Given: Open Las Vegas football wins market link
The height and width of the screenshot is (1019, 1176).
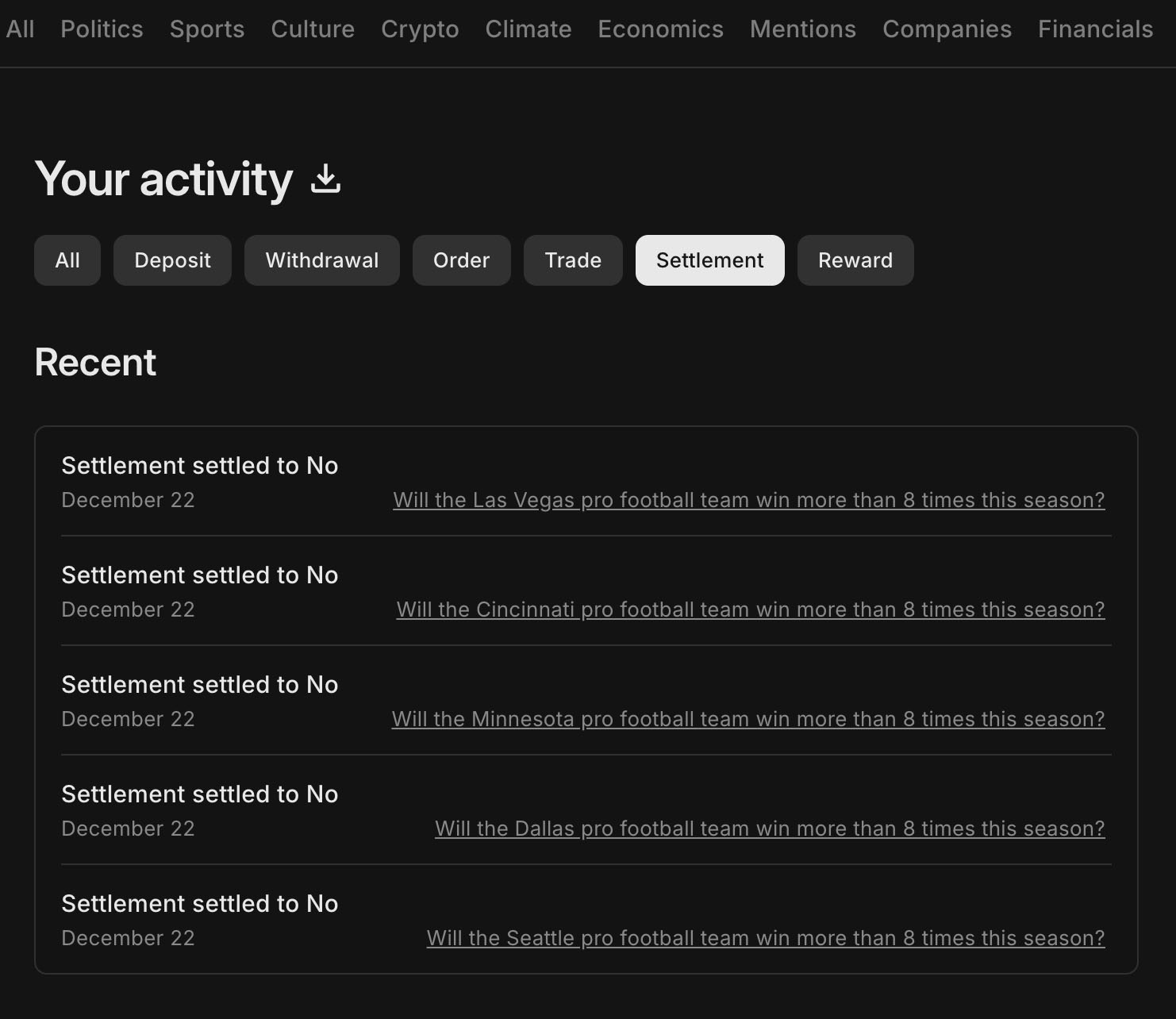Looking at the screenshot, I should [748, 500].
